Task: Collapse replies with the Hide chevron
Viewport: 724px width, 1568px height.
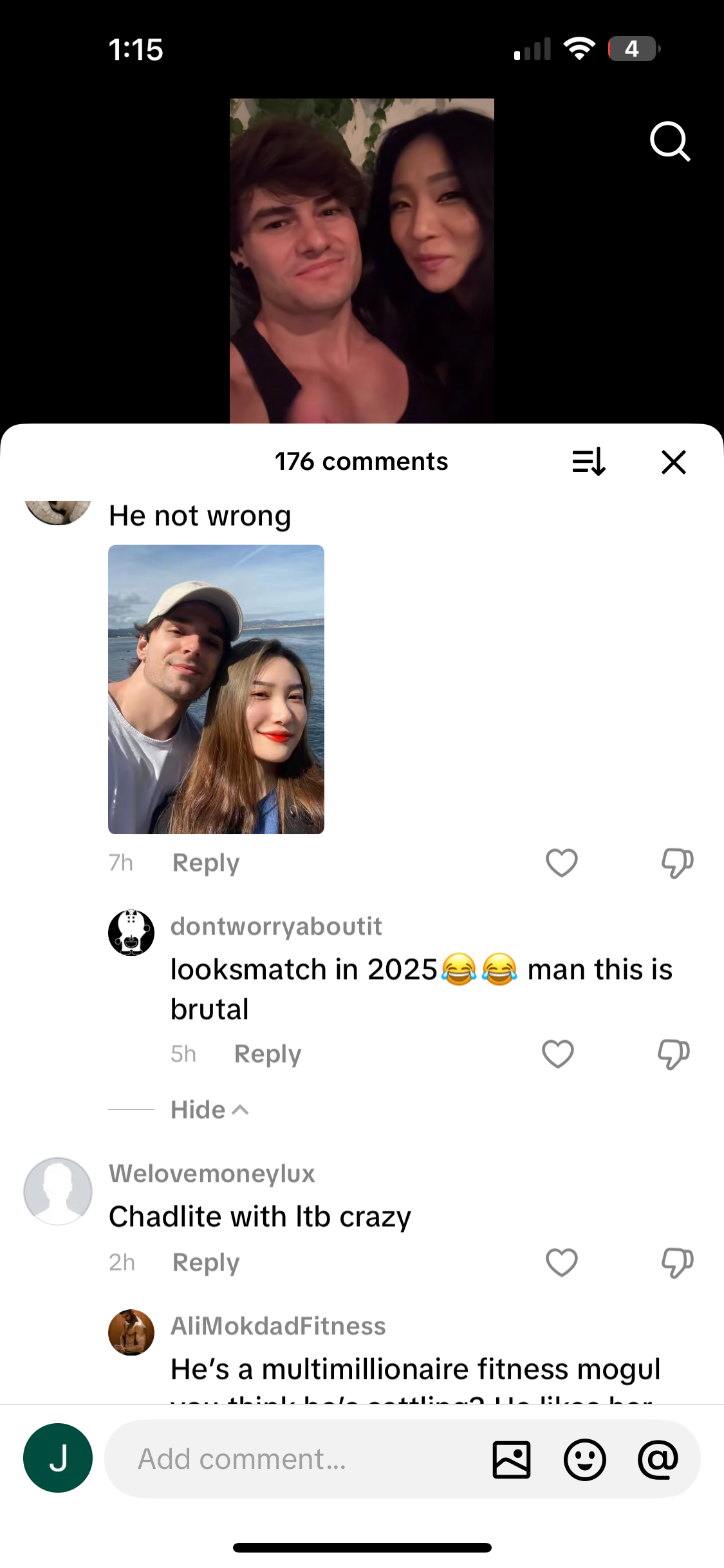Action: (210, 1110)
